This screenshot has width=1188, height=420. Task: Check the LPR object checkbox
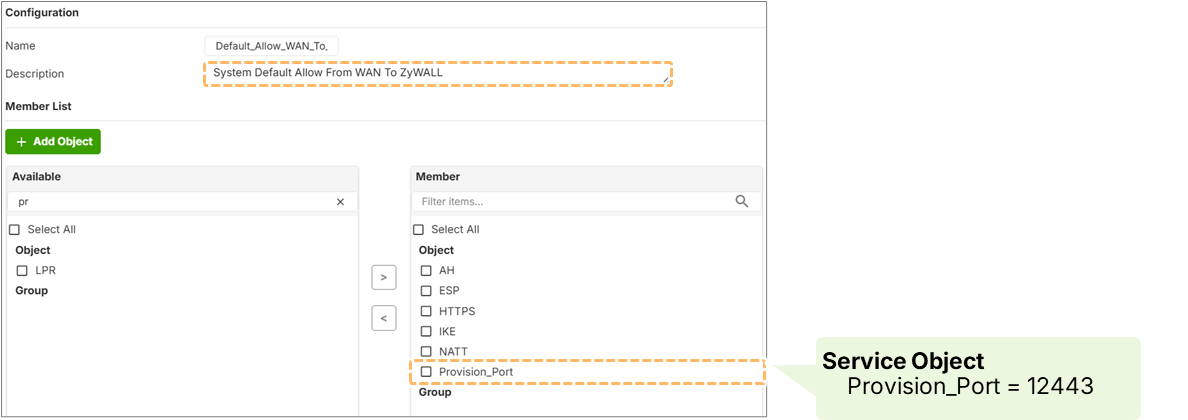click(22, 270)
